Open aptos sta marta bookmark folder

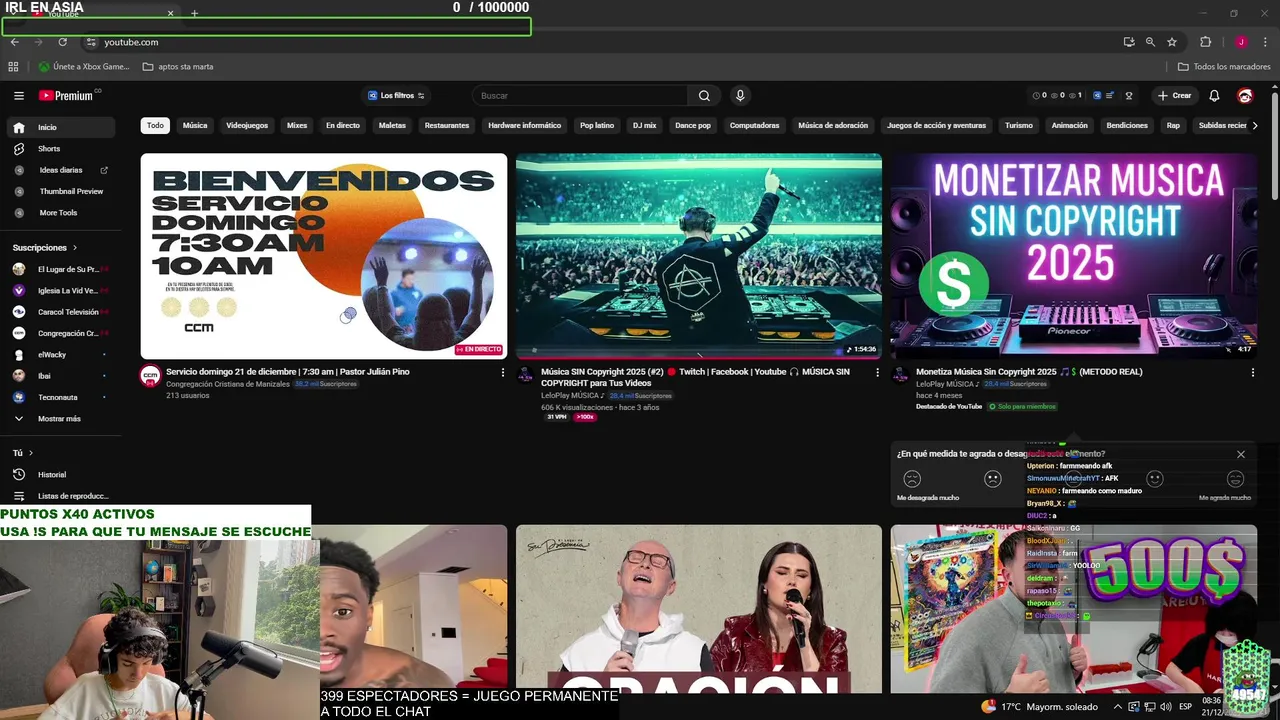pos(178,67)
